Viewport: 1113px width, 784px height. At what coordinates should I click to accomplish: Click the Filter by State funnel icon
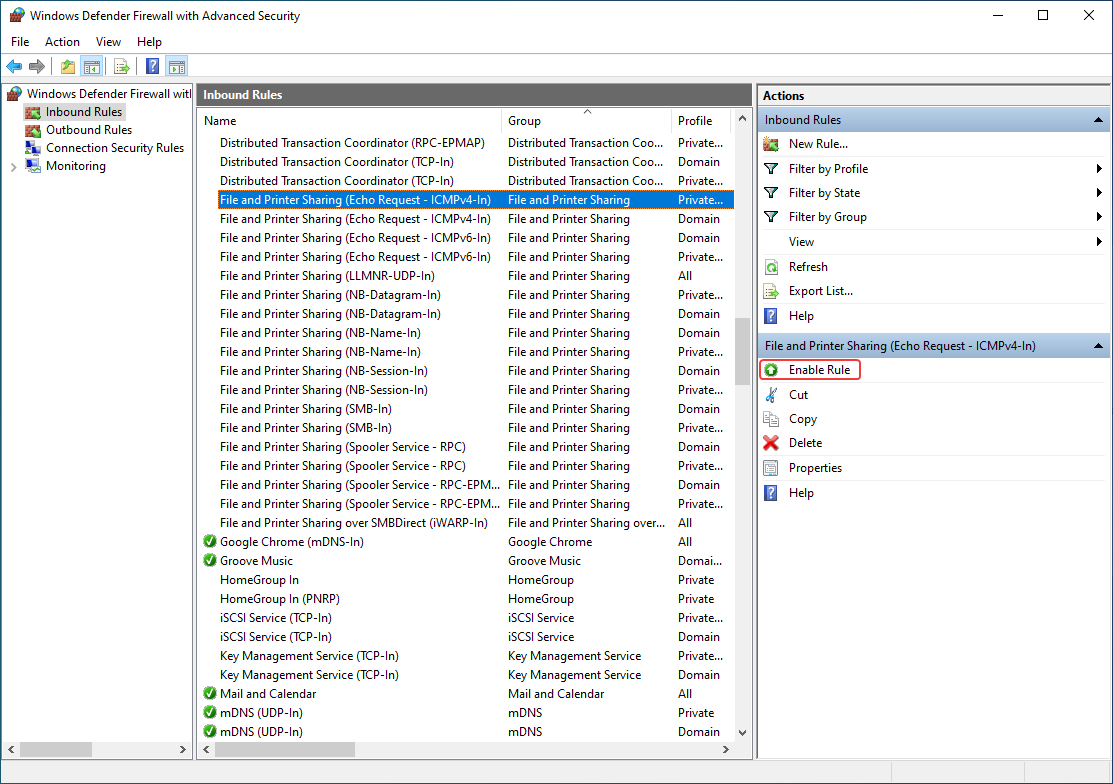771,193
